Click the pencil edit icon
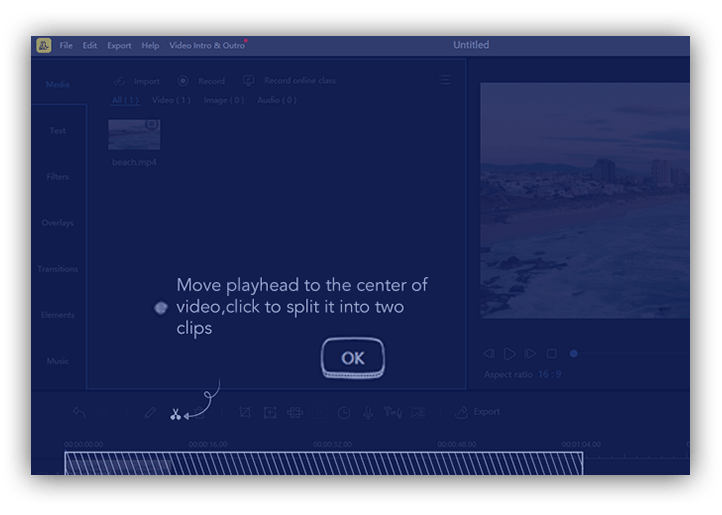This screenshot has width=722, height=515. coord(149,412)
